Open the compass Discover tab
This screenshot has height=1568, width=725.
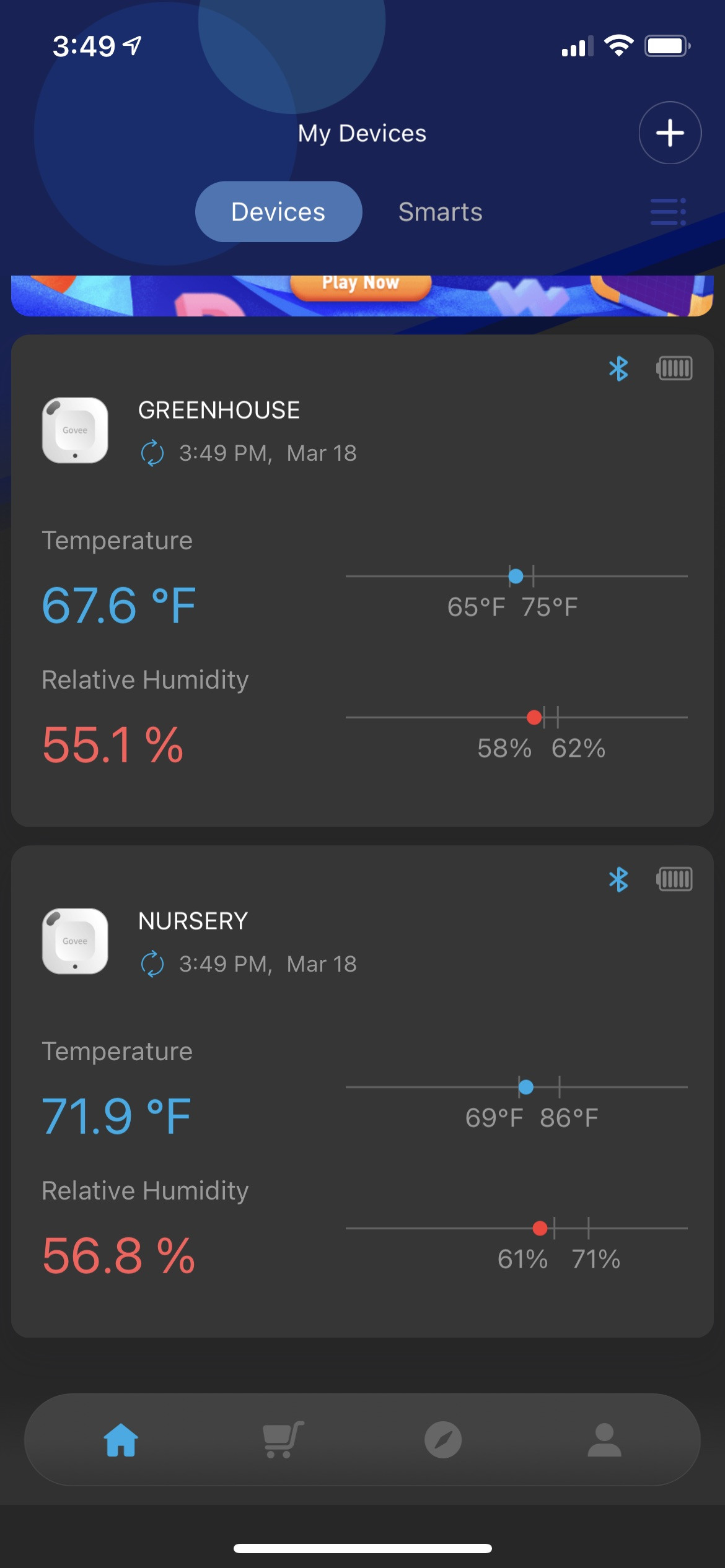(443, 1439)
